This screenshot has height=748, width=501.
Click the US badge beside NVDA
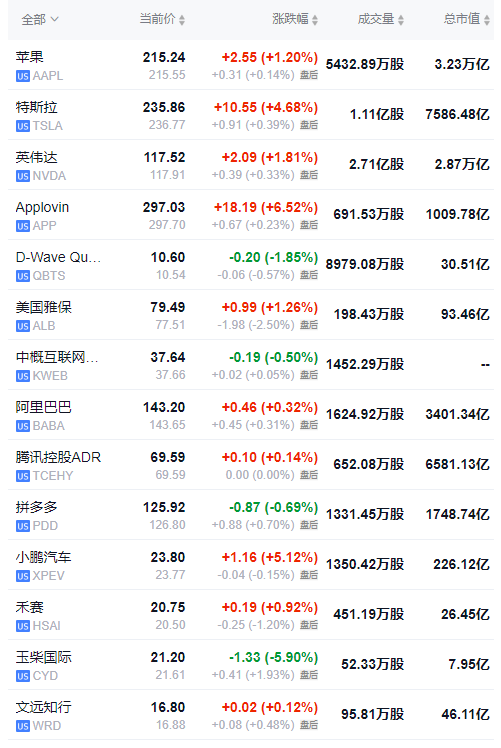pos(22,176)
